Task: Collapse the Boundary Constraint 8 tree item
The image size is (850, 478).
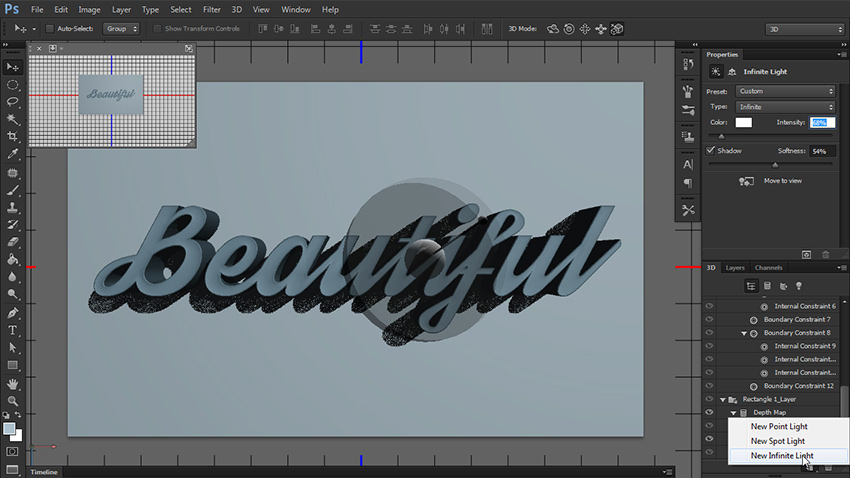Action: (x=744, y=333)
